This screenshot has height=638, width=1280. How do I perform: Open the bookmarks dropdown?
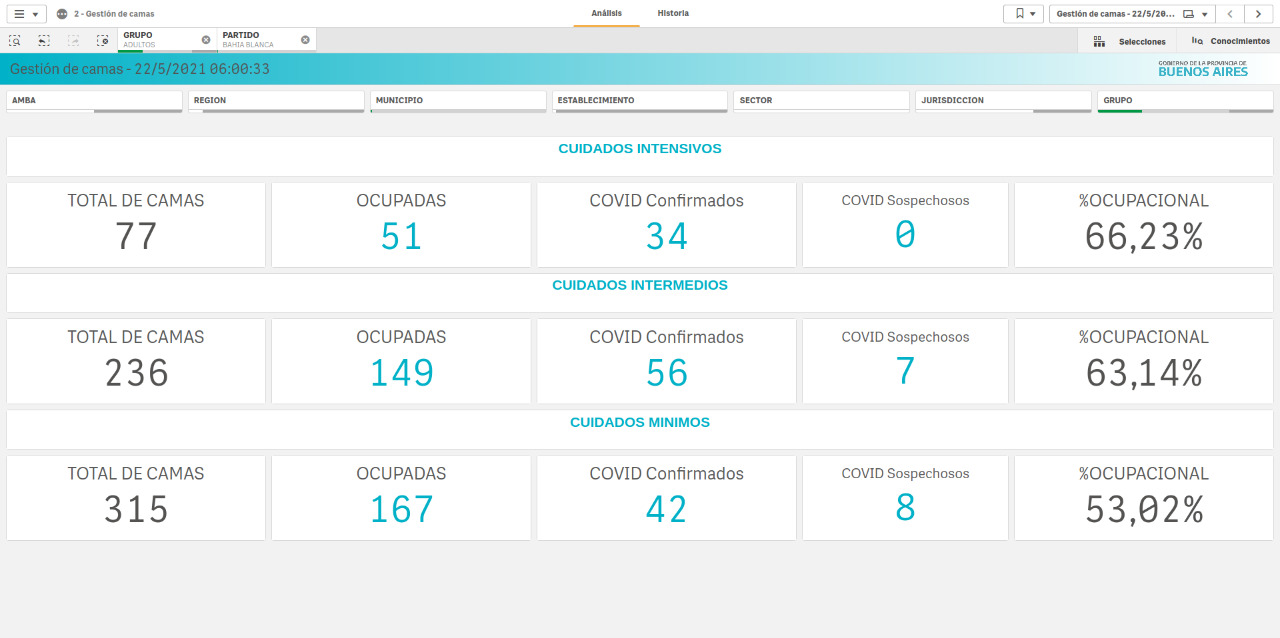pos(1023,14)
